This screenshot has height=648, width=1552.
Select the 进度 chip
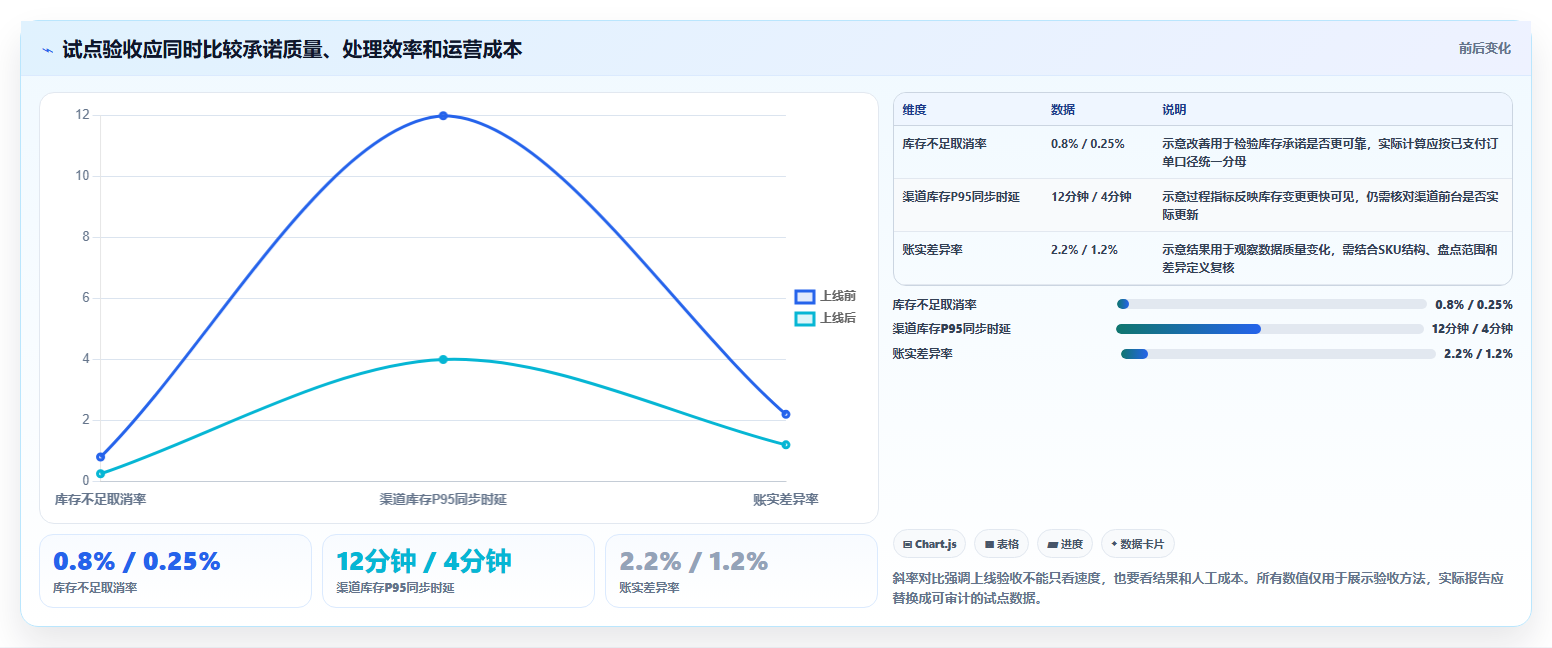click(1065, 544)
